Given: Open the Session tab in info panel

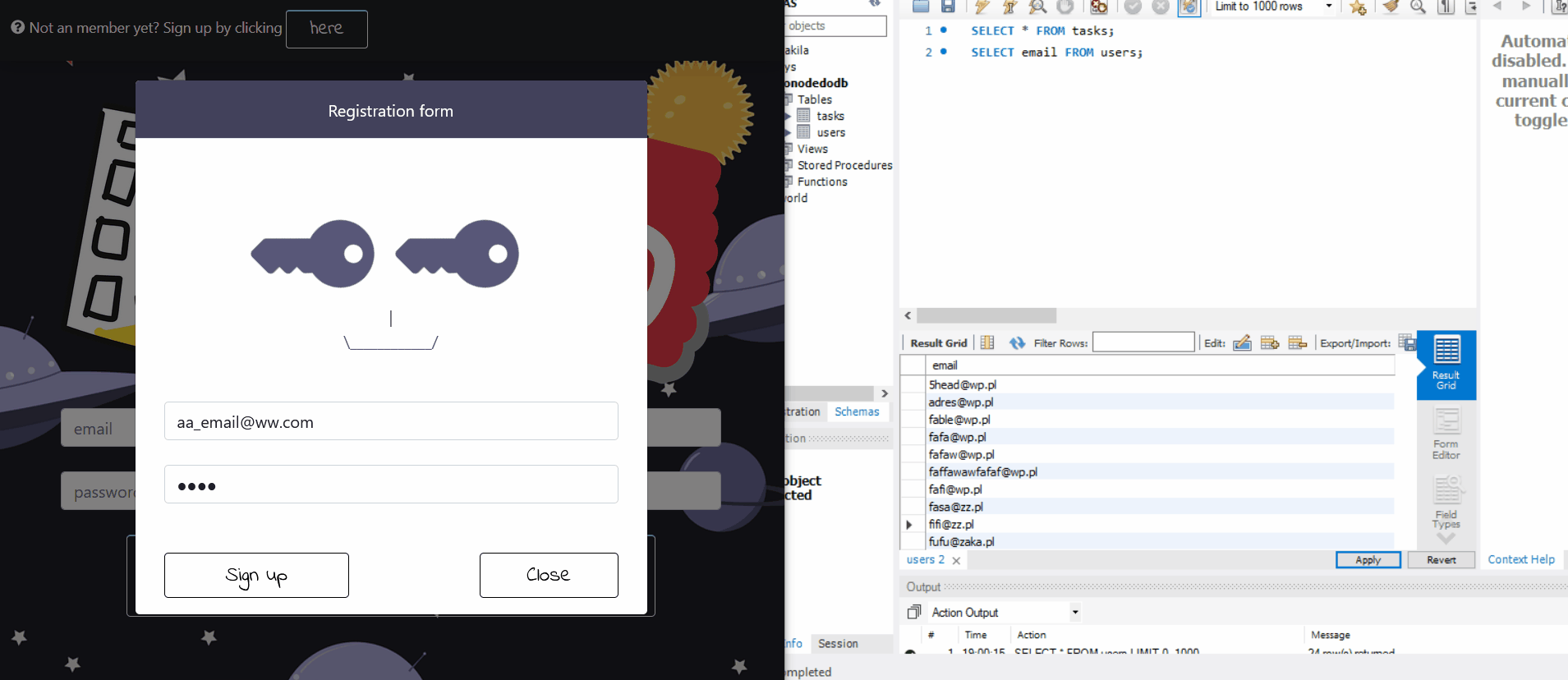Looking at the screenshot, I should [838, 644].
